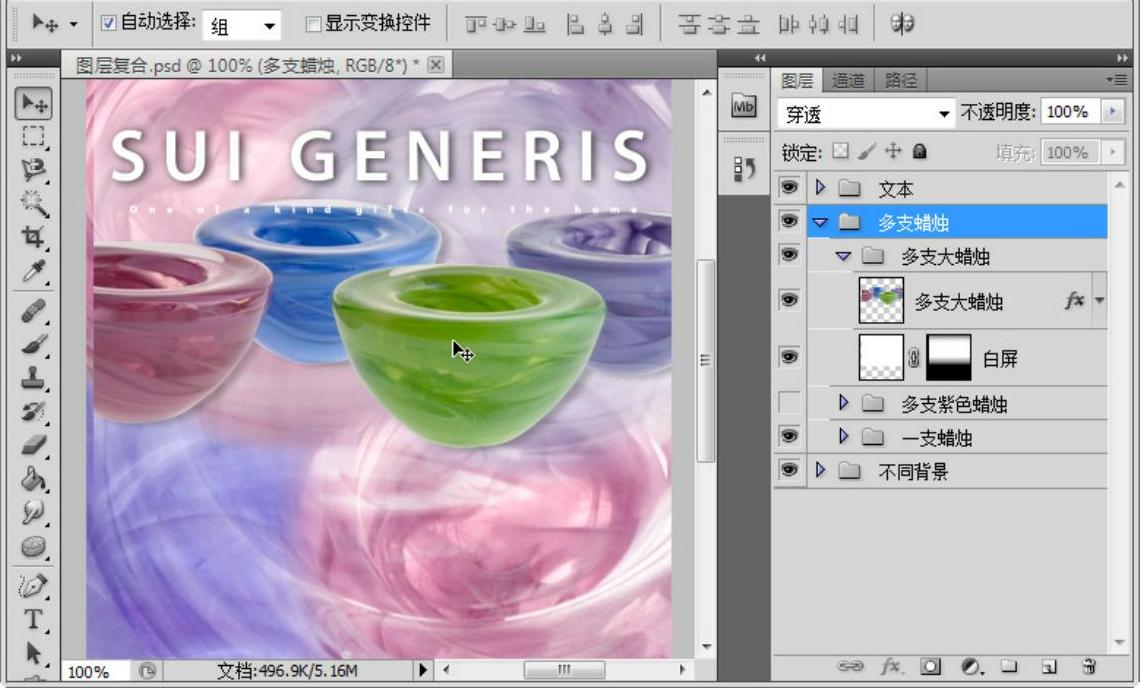Select the Horizontal Type tool
The width and height of the screenshot is (1140, 688).
(x=33, y=619)
